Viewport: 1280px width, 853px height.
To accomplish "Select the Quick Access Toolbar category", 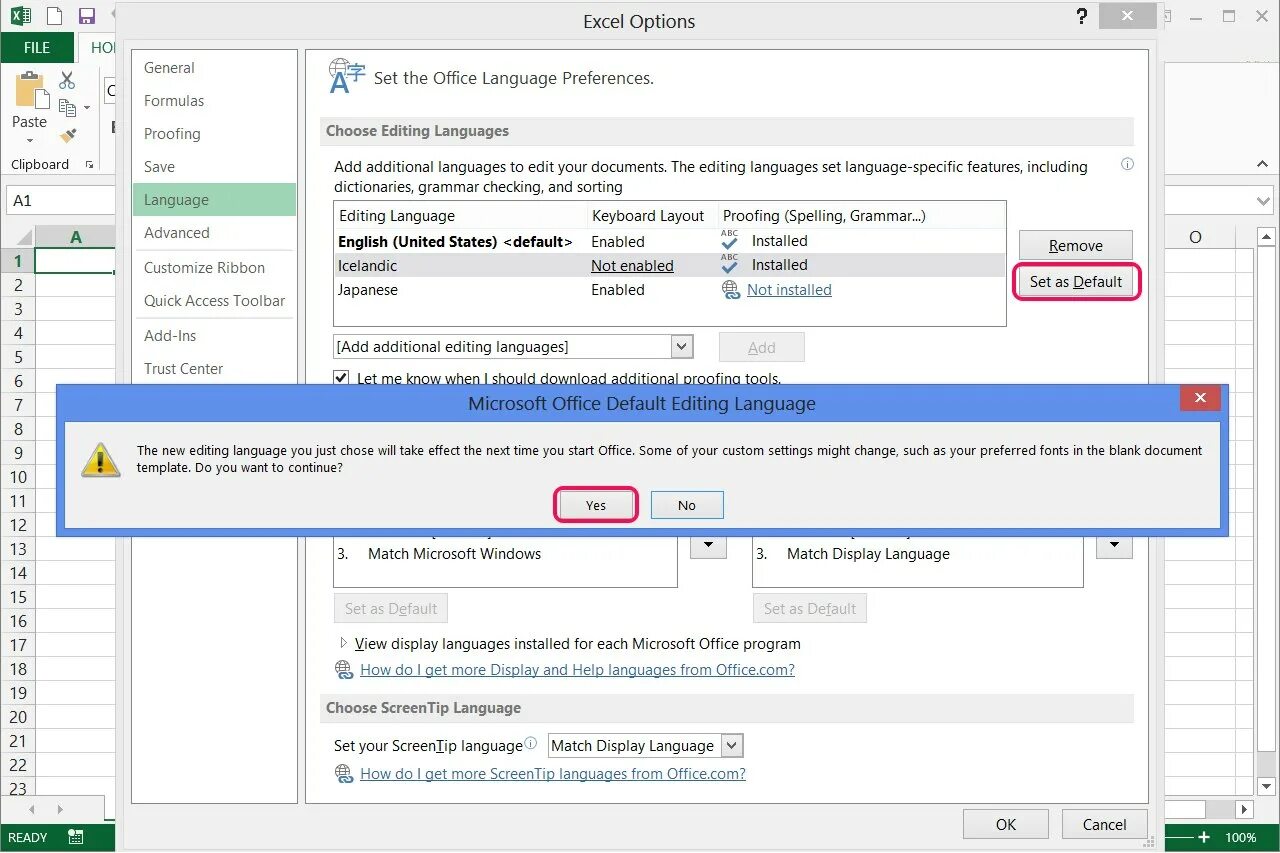I will point(214,301).
